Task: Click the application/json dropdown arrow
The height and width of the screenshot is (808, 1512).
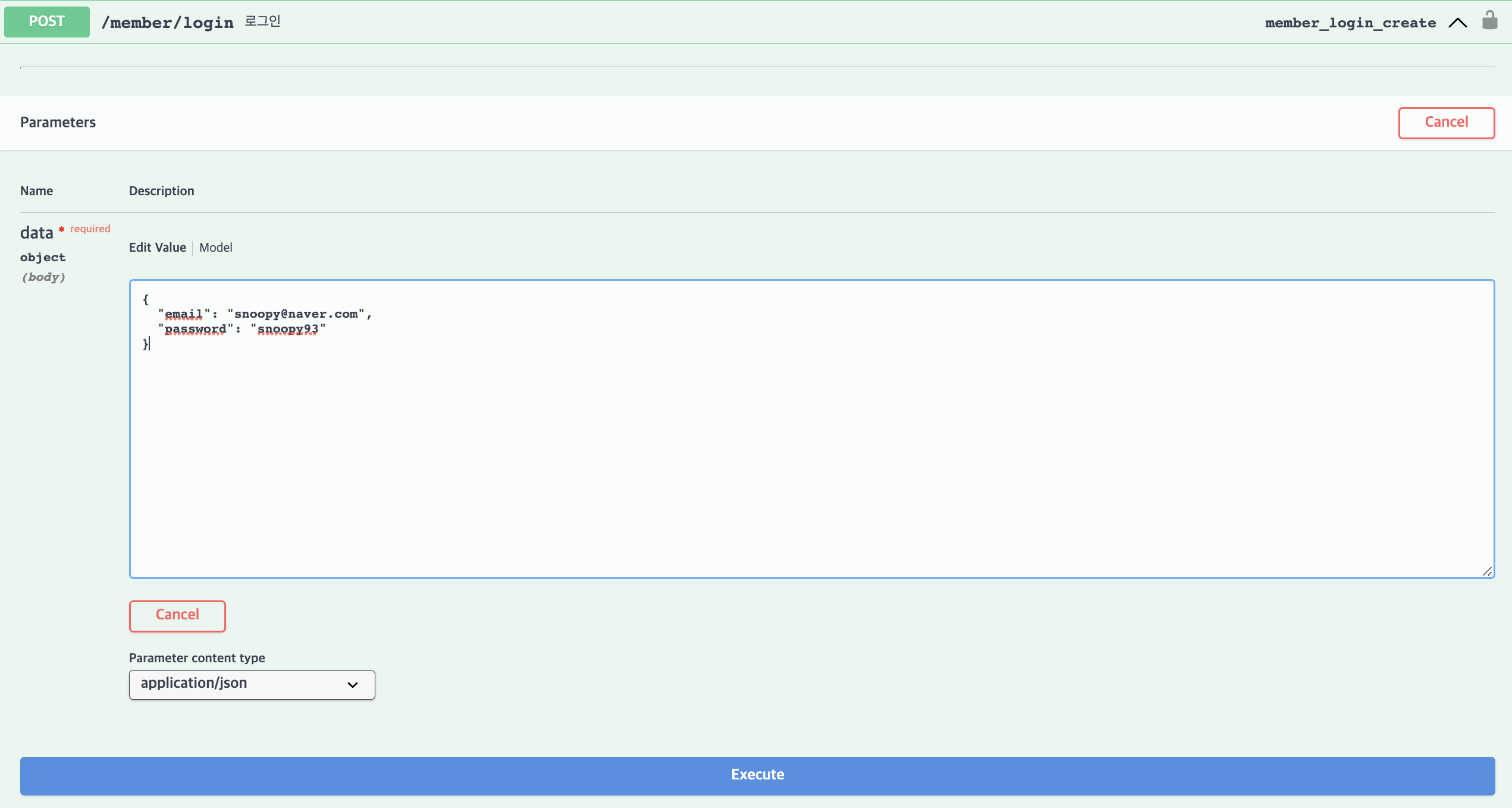Action: click(353, 685)
